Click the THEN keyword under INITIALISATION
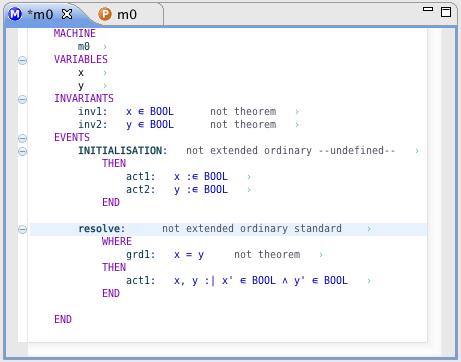Image resolution: width=461 pixels, height=362 pixels. point(114,163)
